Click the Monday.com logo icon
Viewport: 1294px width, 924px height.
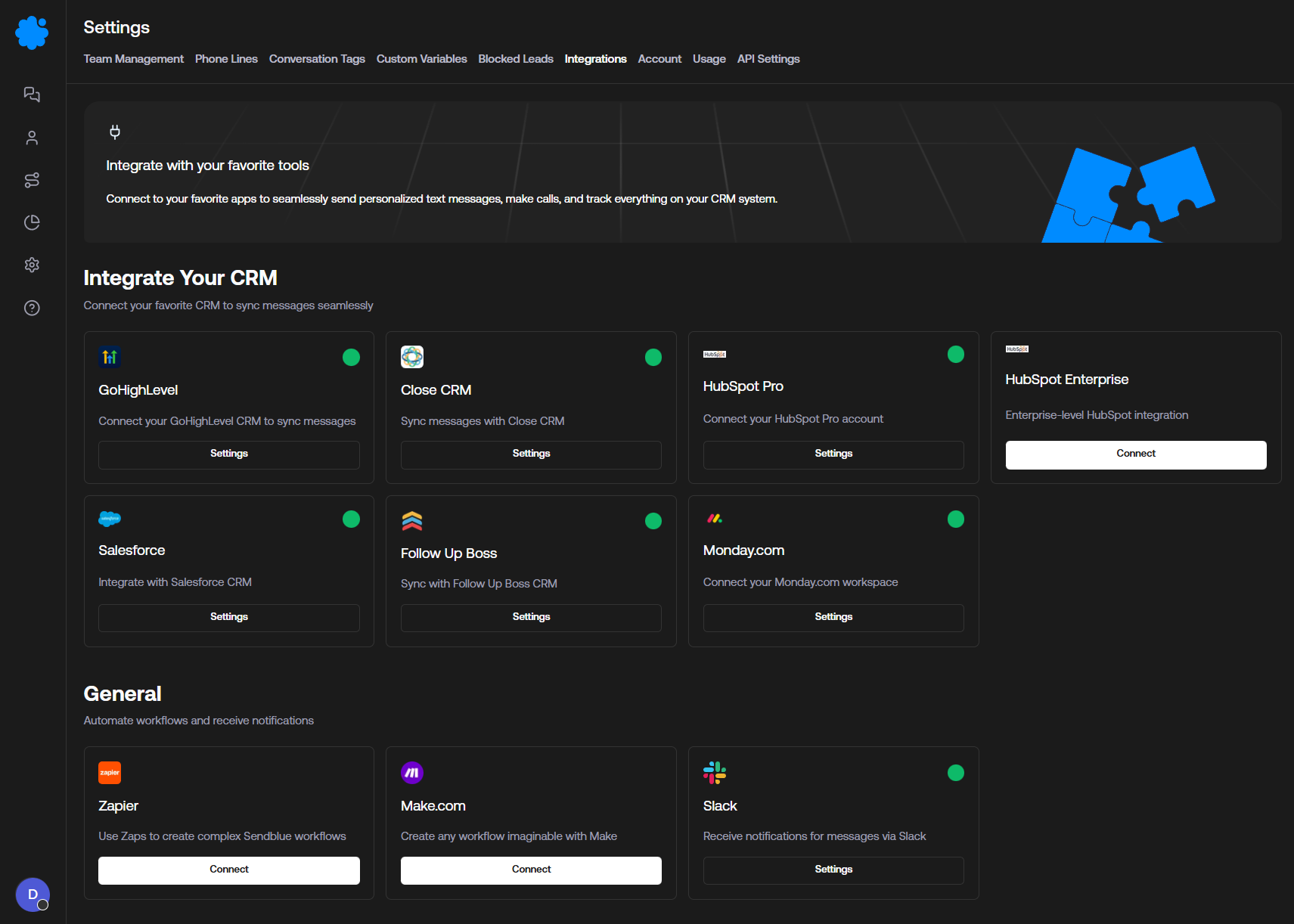click(x=715, y=519)
